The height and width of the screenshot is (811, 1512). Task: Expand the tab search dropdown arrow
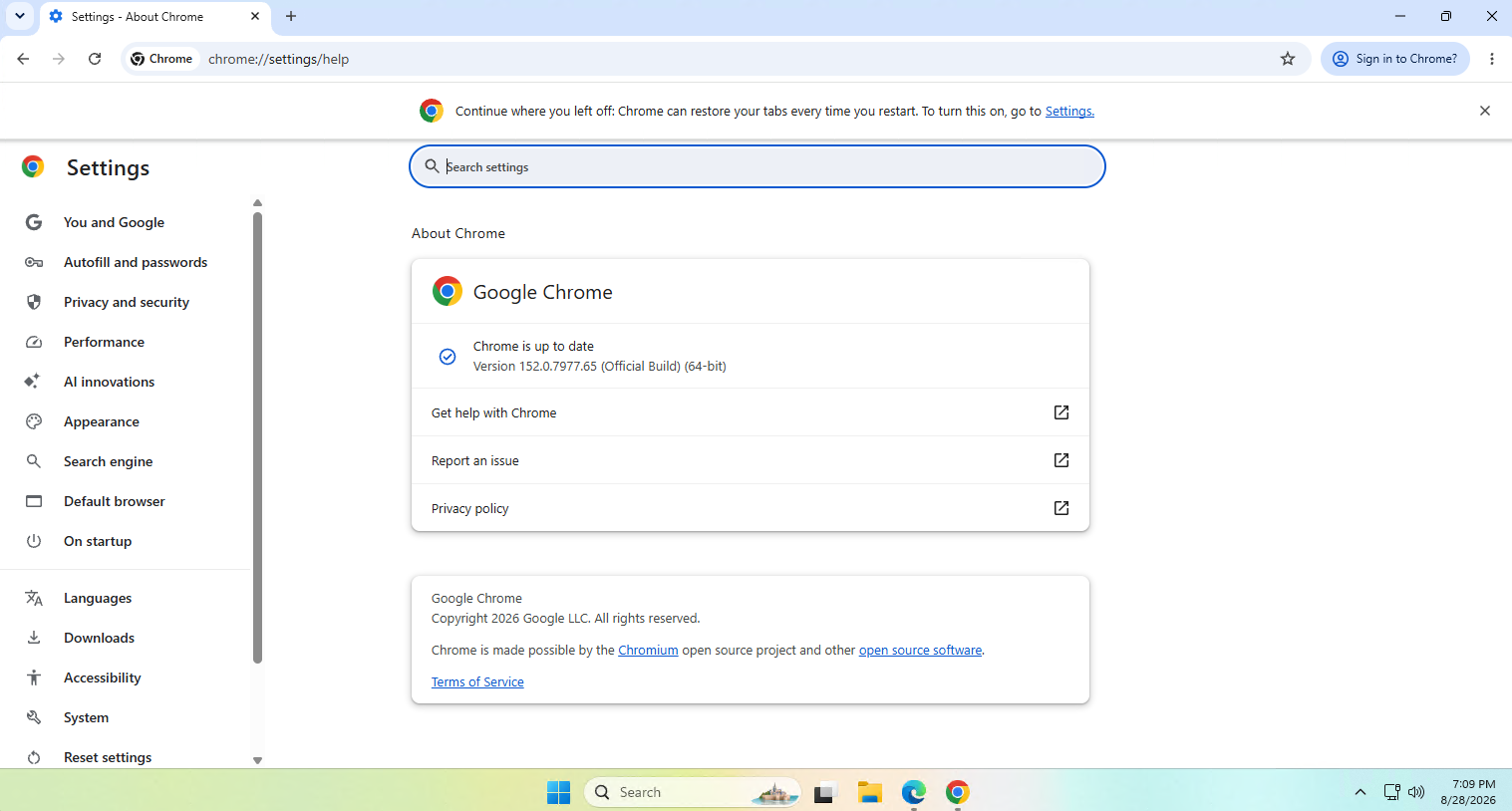pyautogui.click(x=20, y=16)
